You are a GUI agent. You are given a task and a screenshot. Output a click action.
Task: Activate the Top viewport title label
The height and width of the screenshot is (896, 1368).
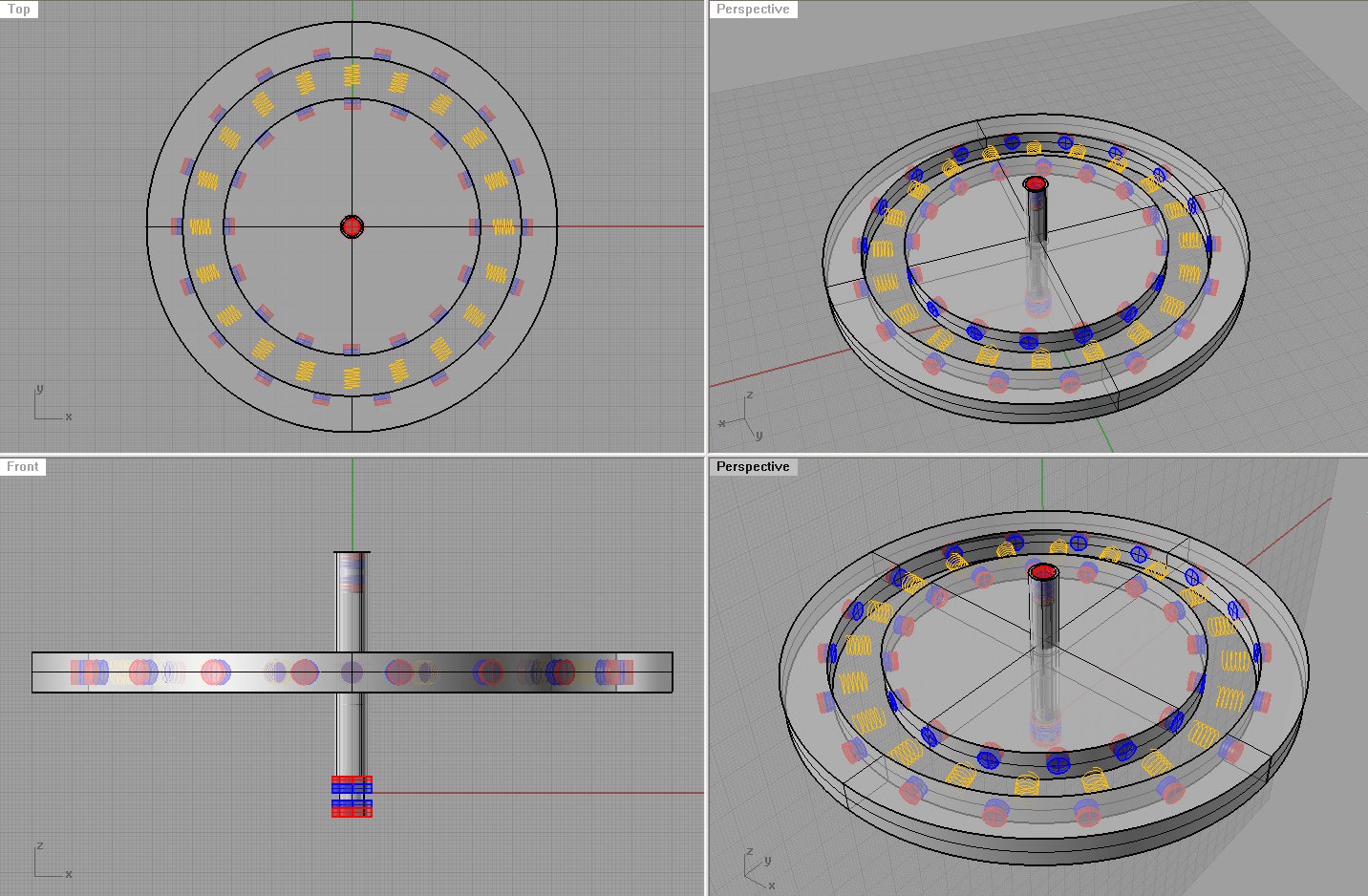pyautogui.click(x=19, y=10)
